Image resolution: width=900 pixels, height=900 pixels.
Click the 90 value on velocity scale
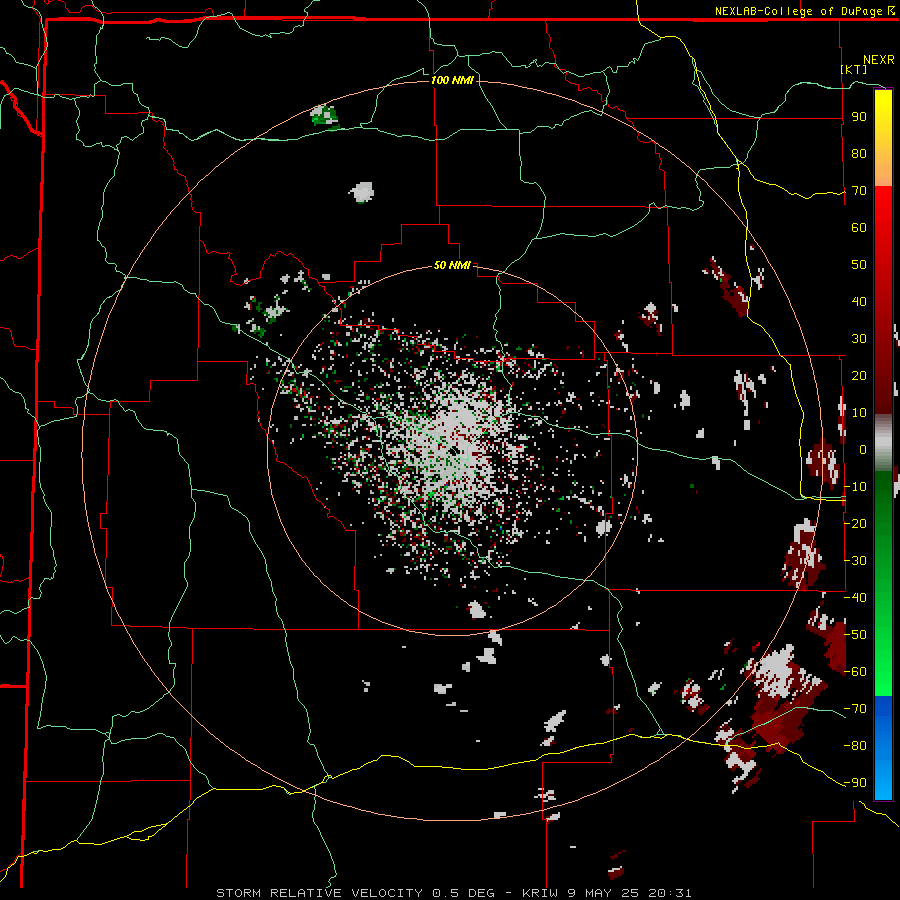(x=859, y=117)
